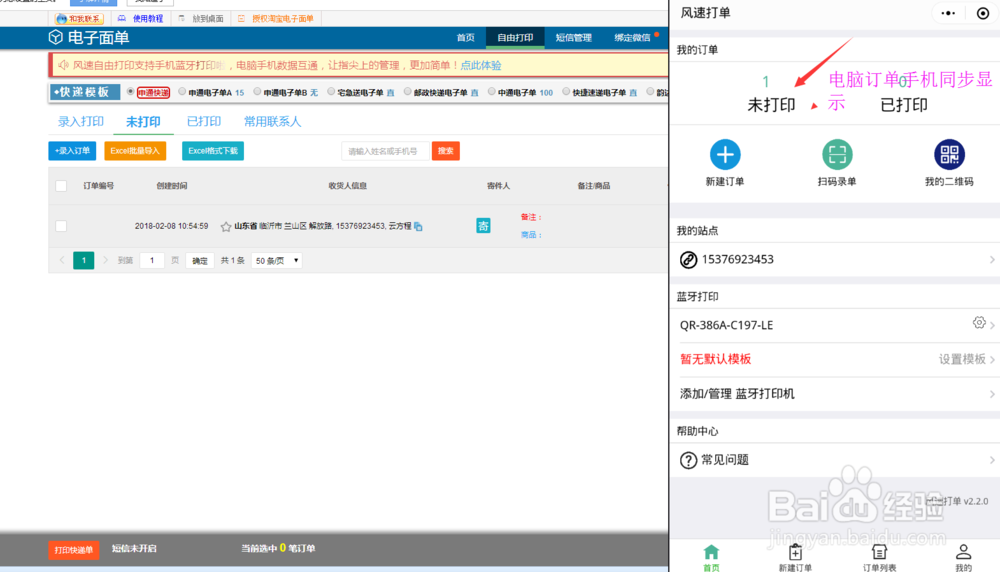This screenshot has height=572, width=1000.
Task: Expand 添加/管理 蓝牙打印机 row
Action: (x=835, y=394)
